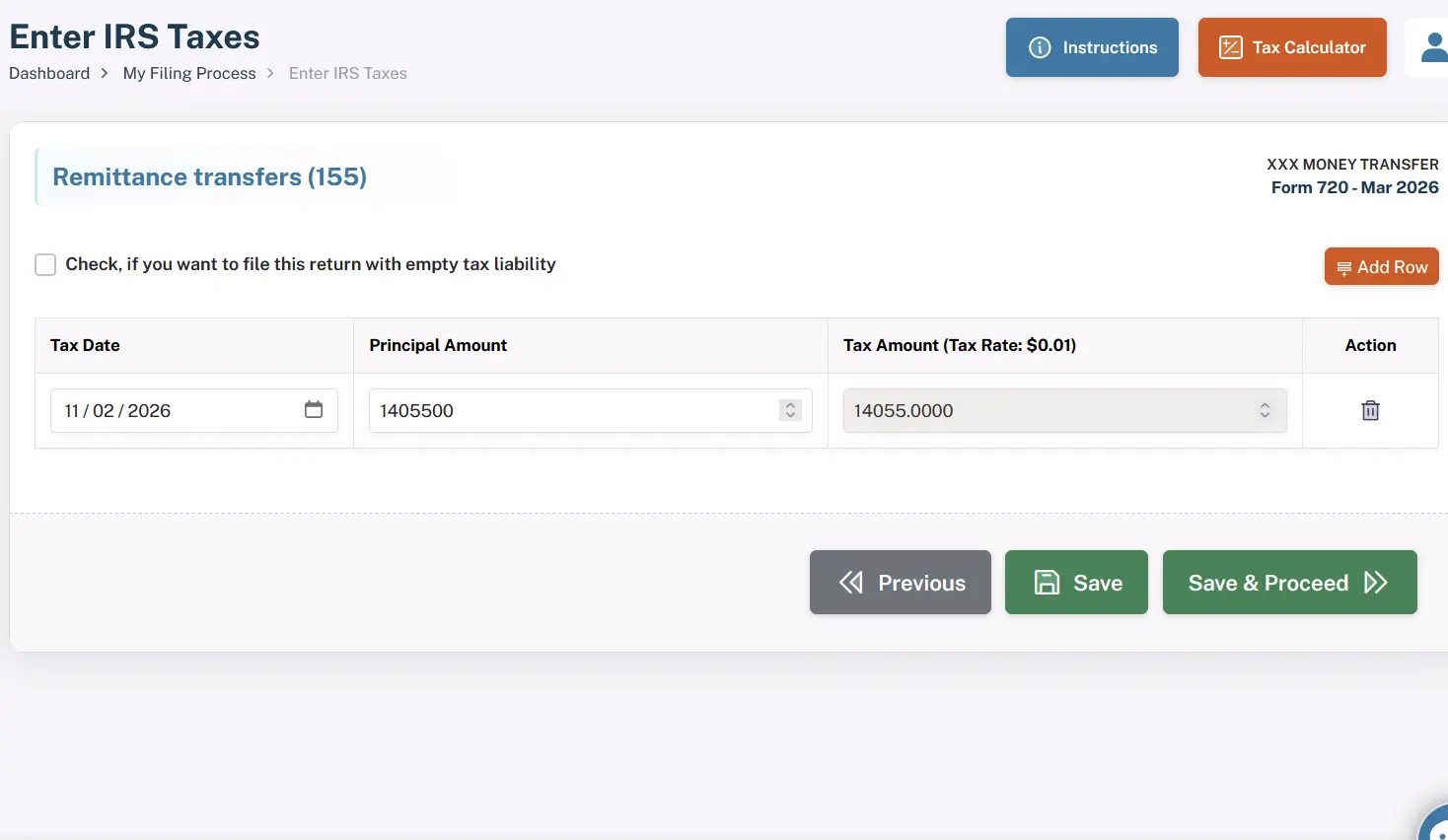Click the chat widget icon at corner
Screen dimensions: 1448x840
(1435, 826)
